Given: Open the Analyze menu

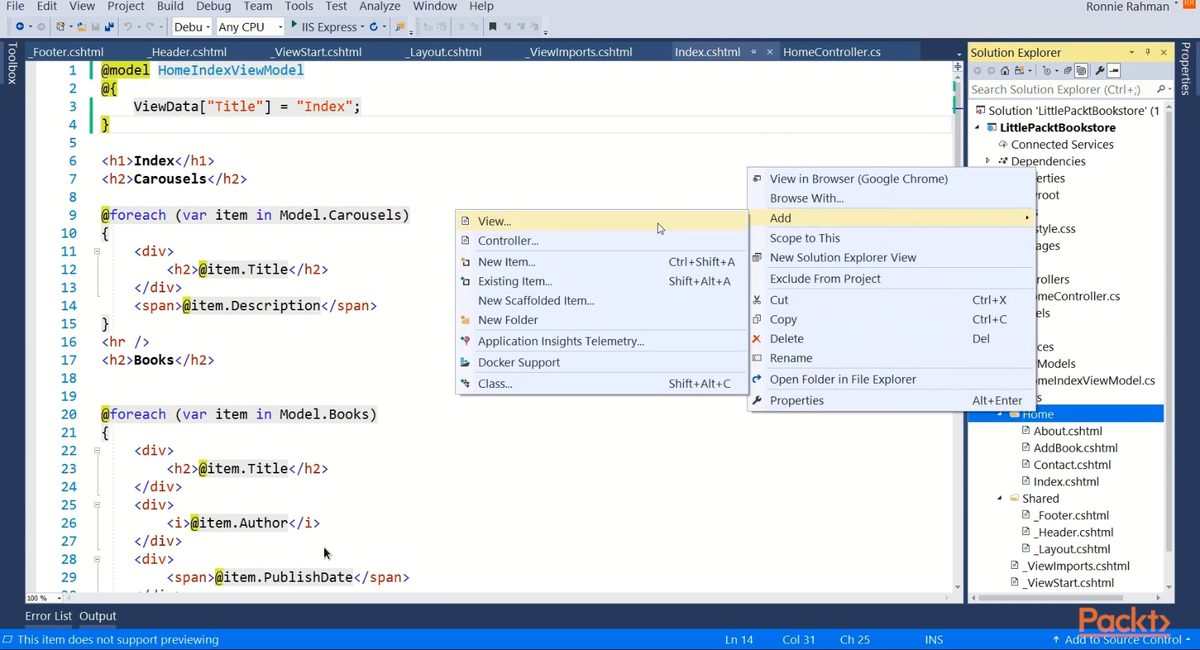Looking at the screenshot, I should pos(379,6).
